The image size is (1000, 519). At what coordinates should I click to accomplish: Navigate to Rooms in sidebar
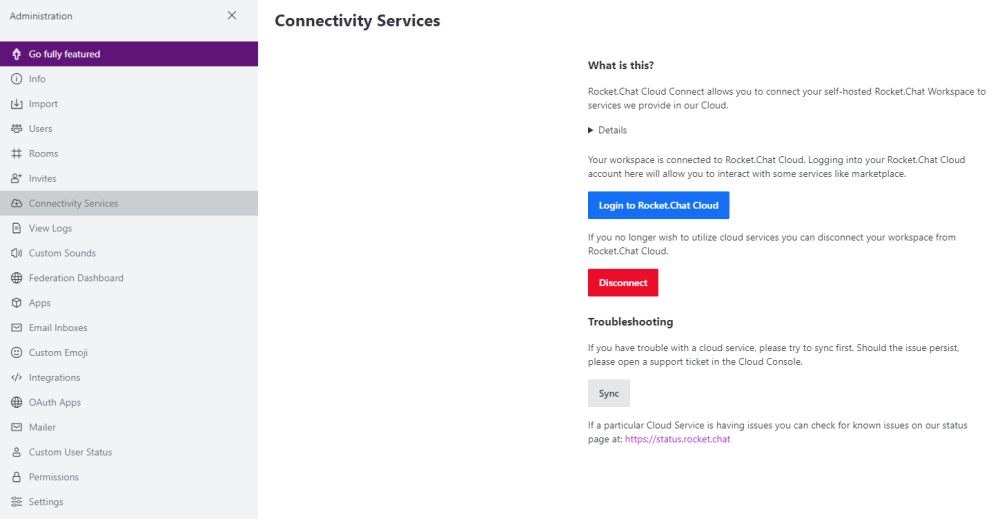coord(129,154)
